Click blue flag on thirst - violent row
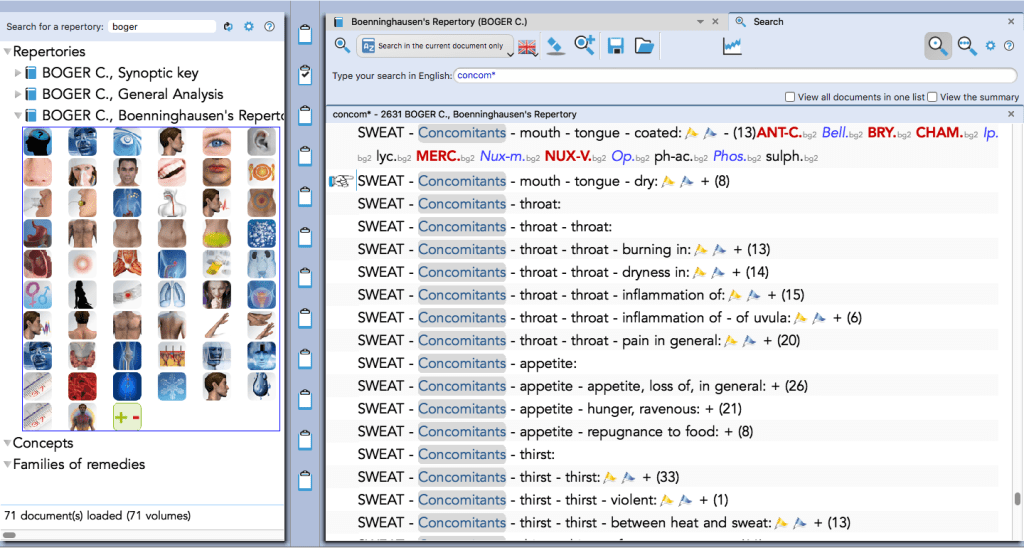 tap(686, 500)
